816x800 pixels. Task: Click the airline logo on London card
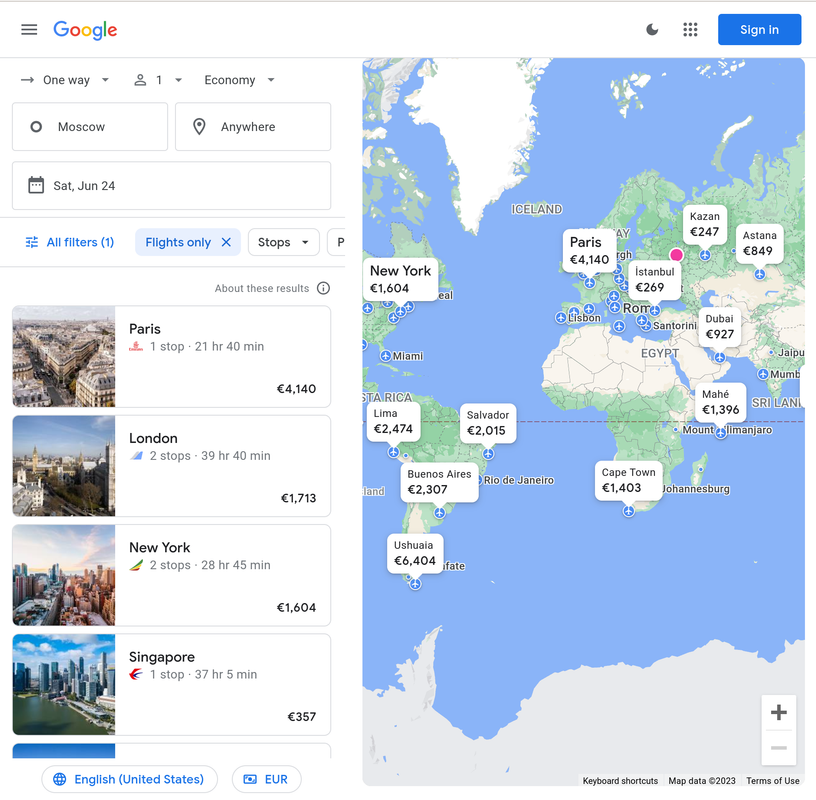(x=136, y=456)
